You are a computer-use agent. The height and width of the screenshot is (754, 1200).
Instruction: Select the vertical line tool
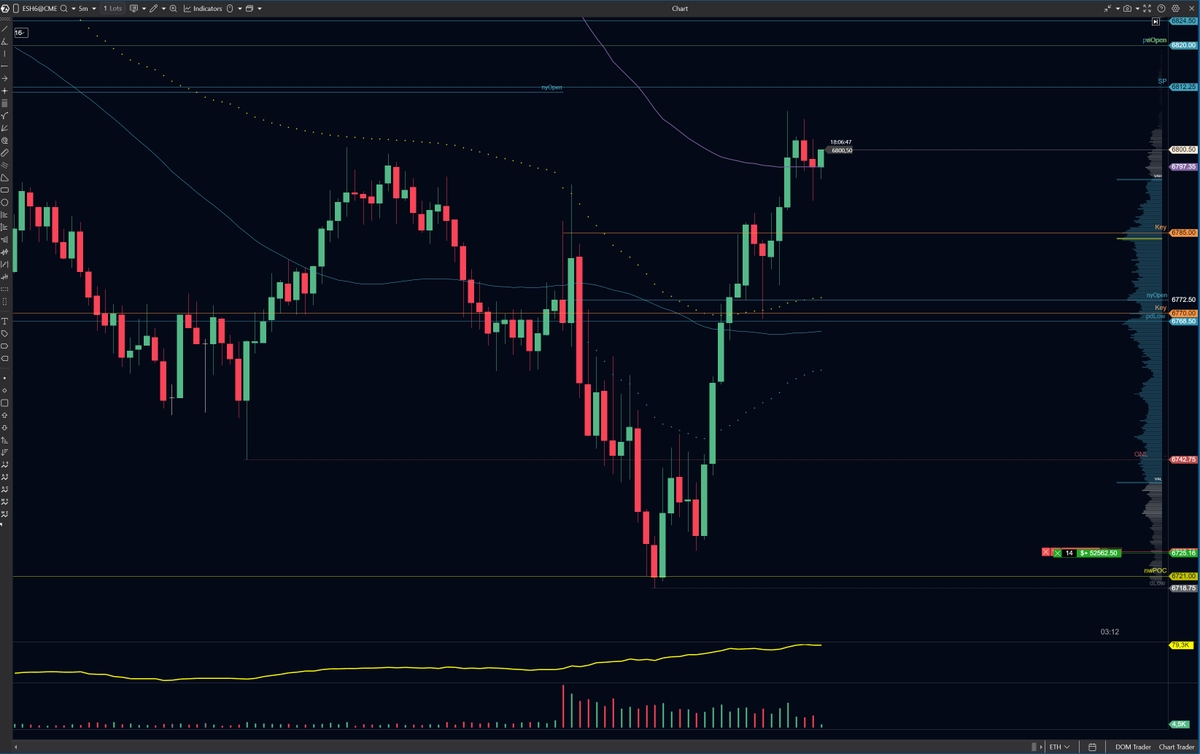coord(5,53)
